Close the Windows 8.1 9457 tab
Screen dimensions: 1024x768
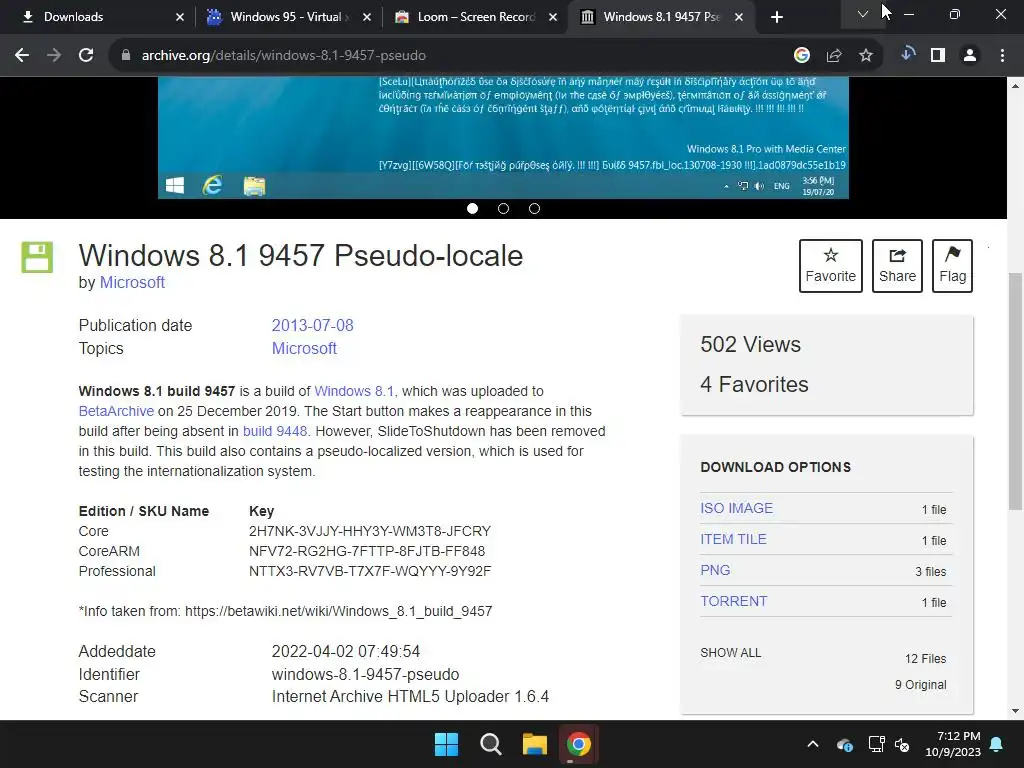click(739, 17)
